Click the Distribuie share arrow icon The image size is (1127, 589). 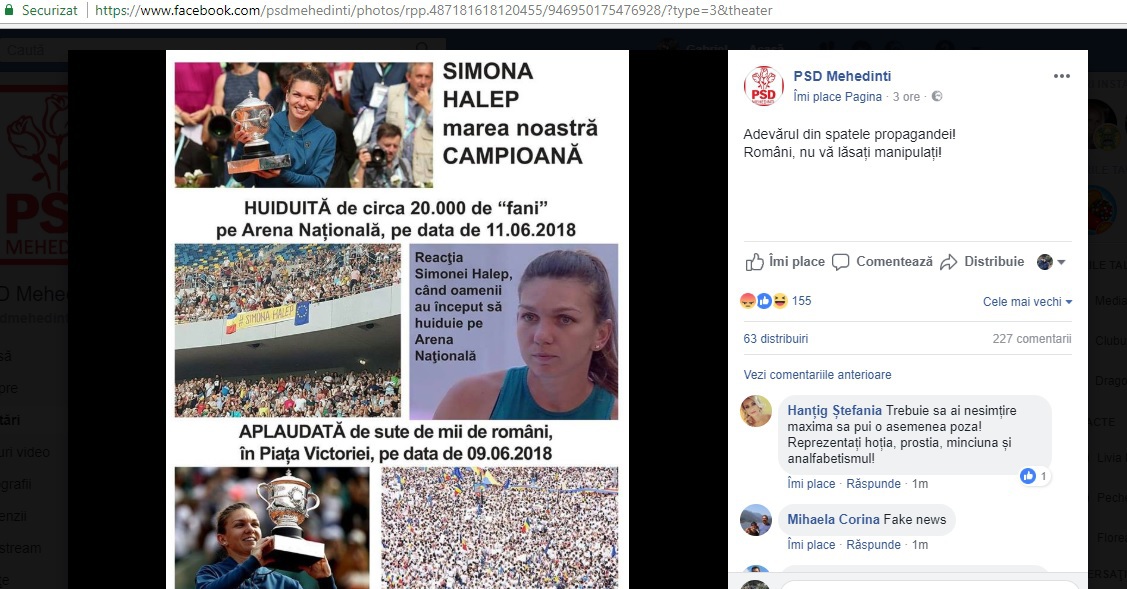click(949, 262)
